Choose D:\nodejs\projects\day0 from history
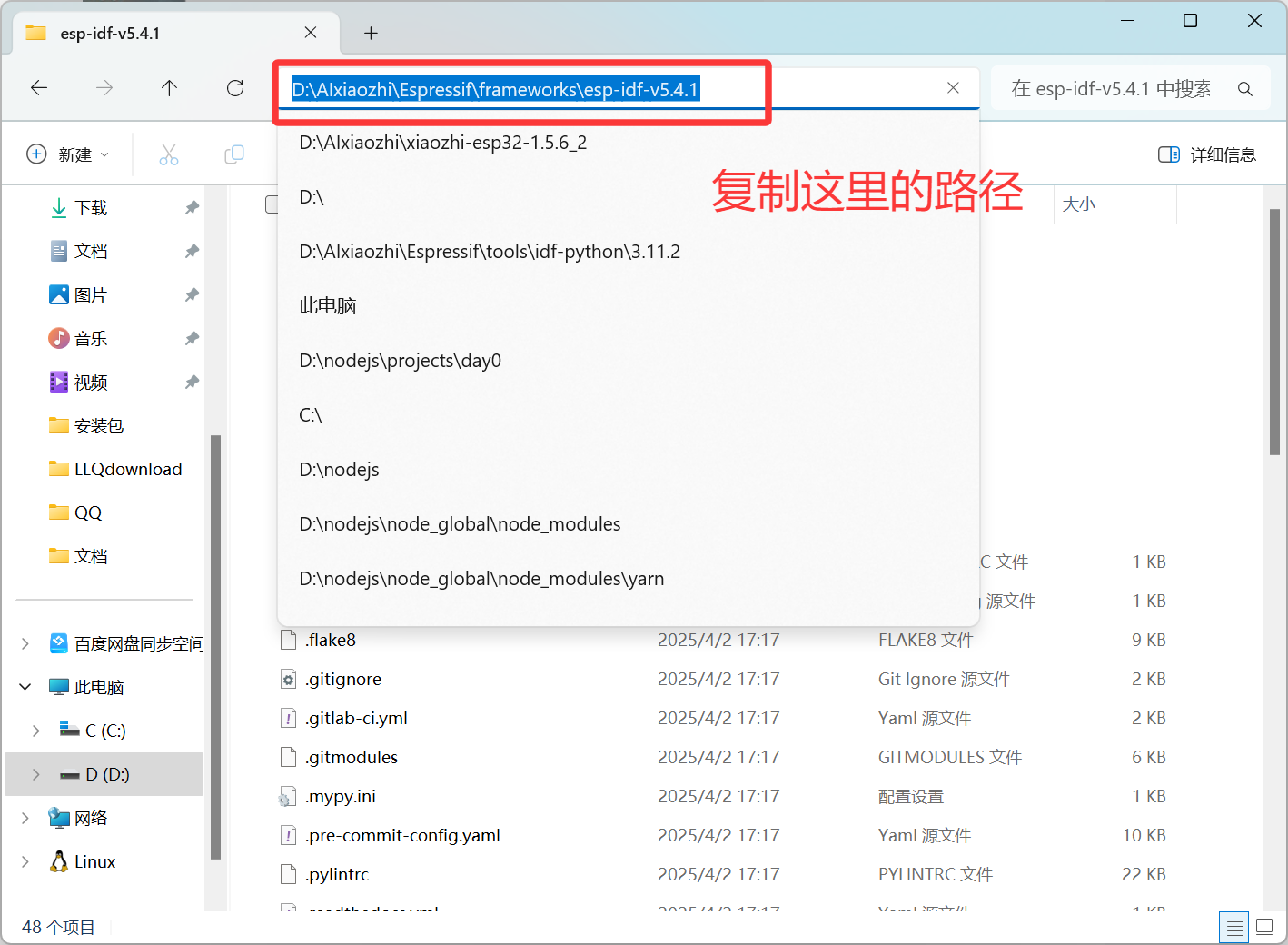Image resolution: width=1288 pixels, height=945 pixels. tap(629, 361)
